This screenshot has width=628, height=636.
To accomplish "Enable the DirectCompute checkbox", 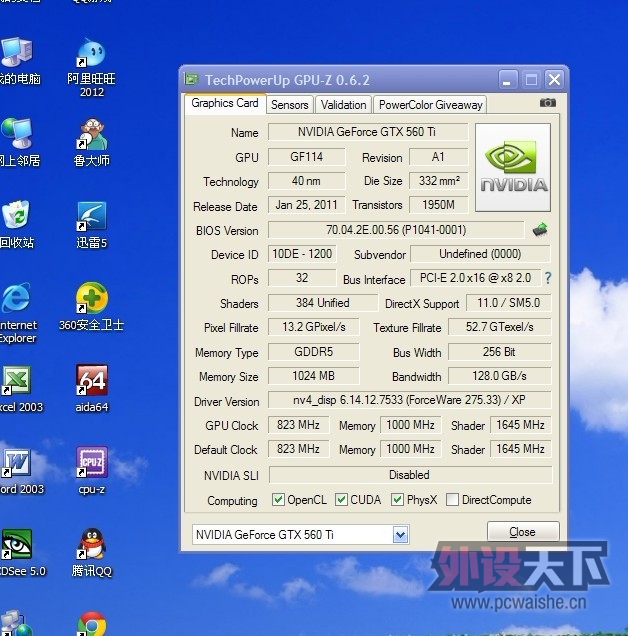I will [x=452, y=499].
